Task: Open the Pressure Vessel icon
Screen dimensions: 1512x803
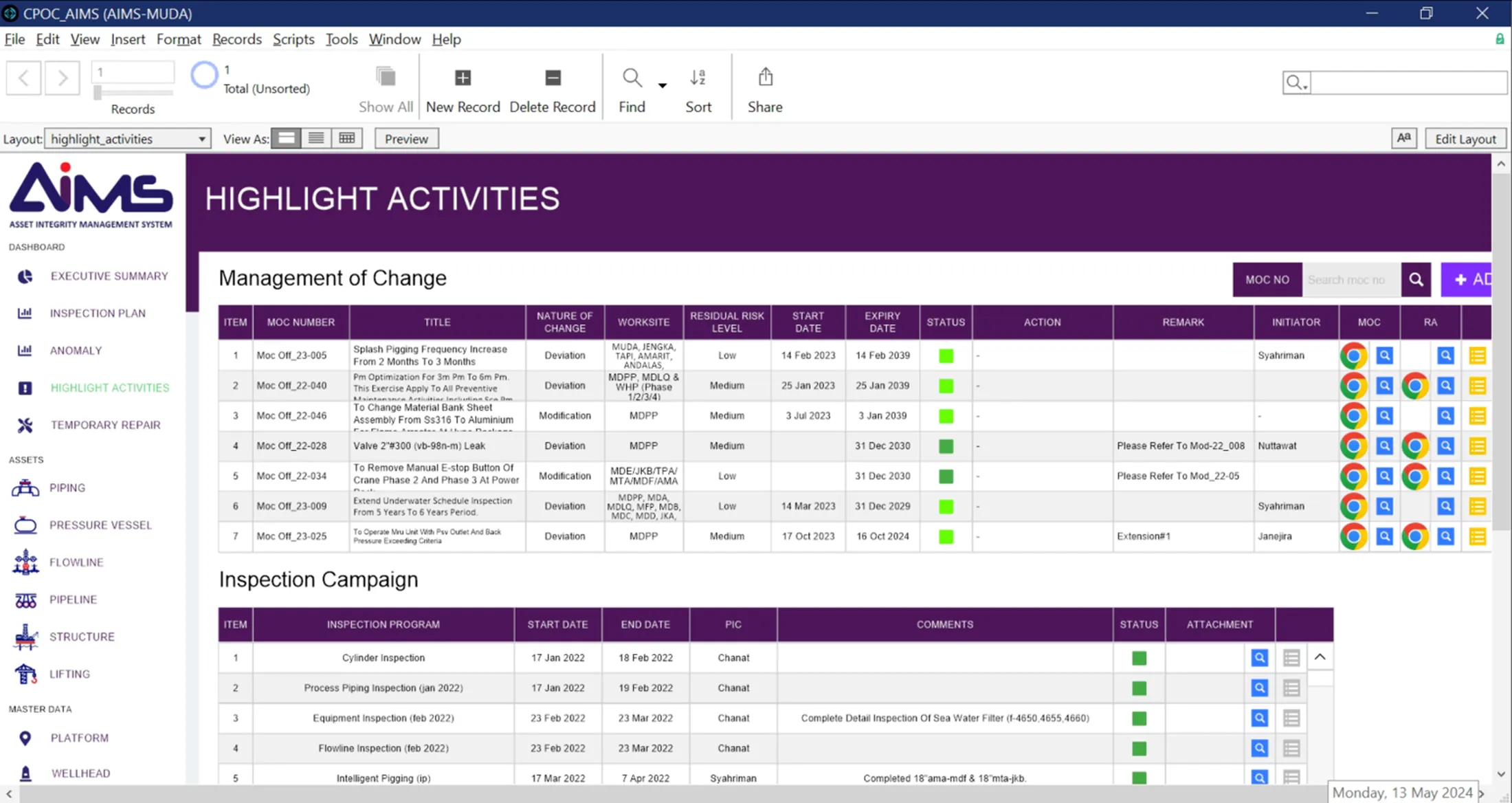Action: point(25,525)
